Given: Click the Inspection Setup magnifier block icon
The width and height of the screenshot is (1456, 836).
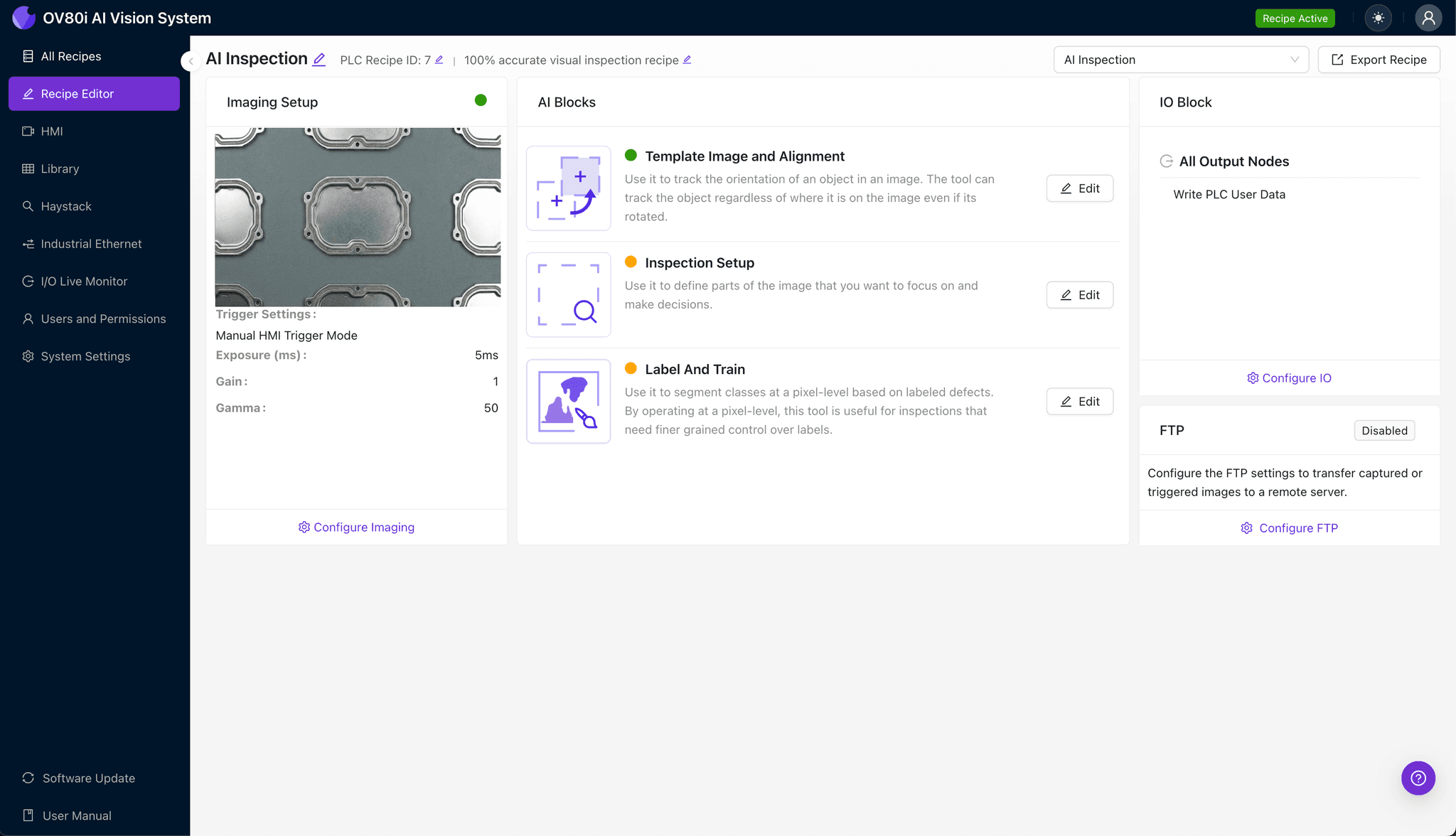Looking at the screenshot, I should (x=568, y=294).
